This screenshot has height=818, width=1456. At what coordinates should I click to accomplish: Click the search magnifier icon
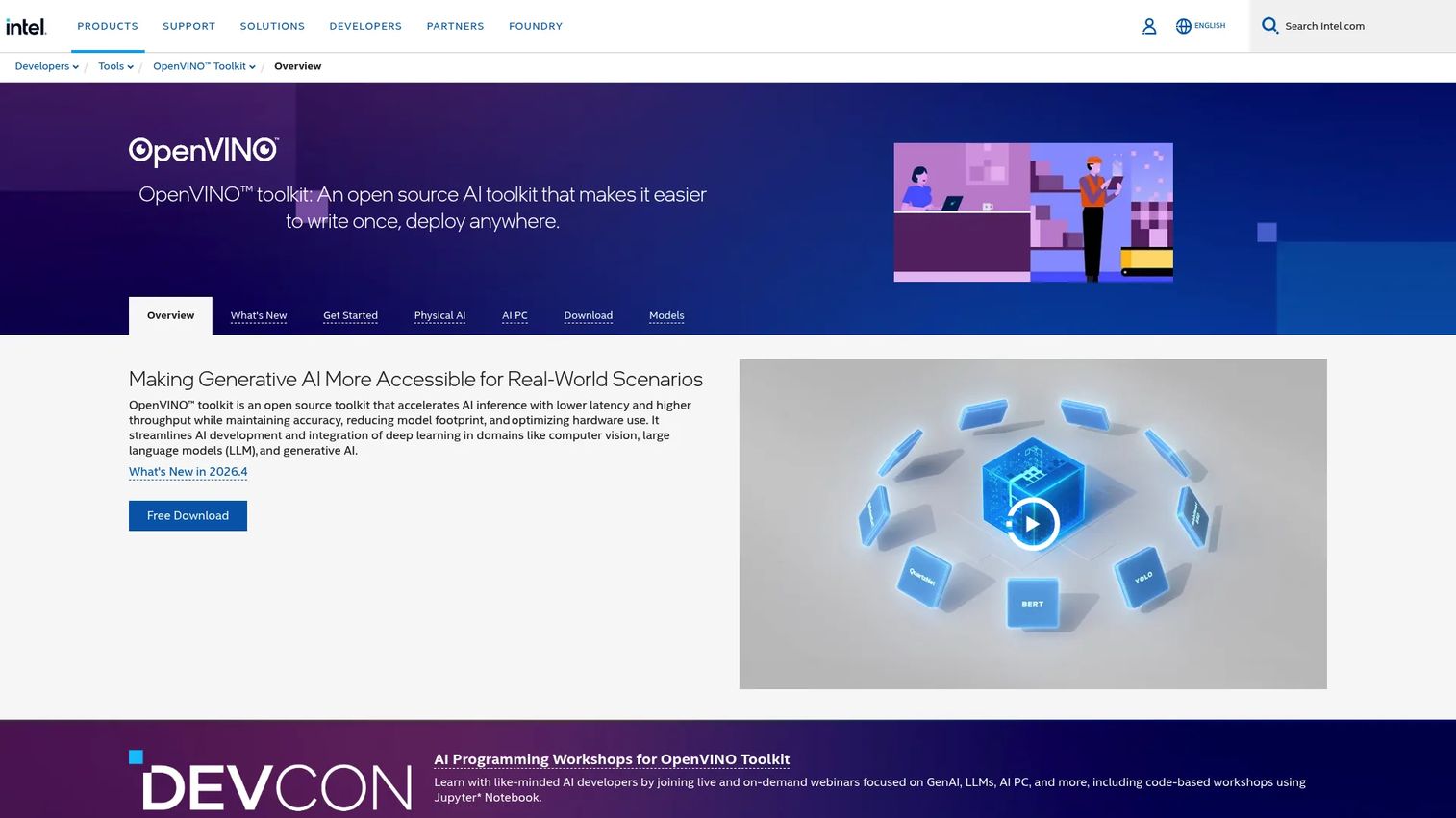click(1269, 26)
